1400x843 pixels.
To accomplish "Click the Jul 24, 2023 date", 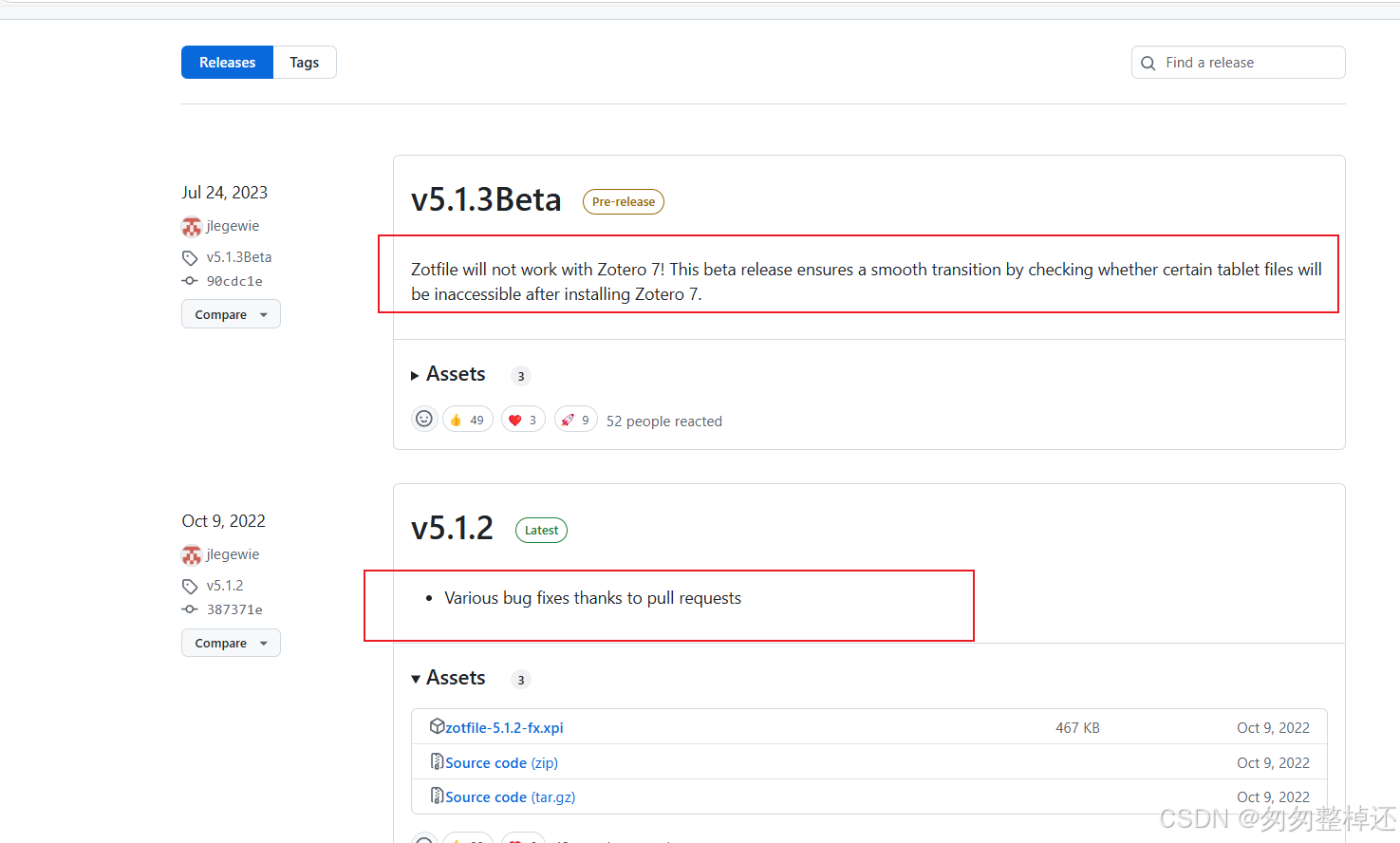I will pos(225,193).
